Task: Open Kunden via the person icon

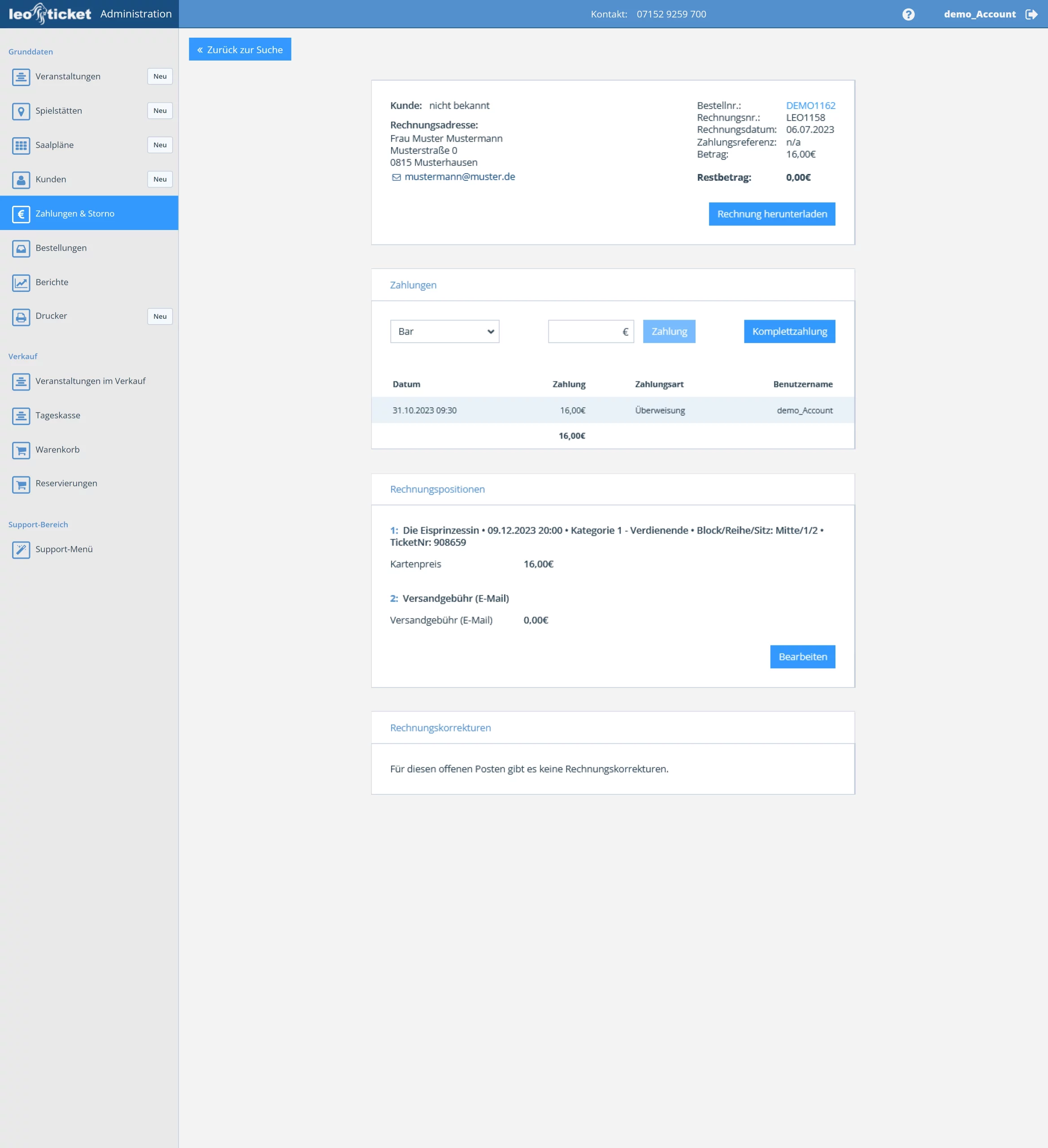Action: pos(21,179)
